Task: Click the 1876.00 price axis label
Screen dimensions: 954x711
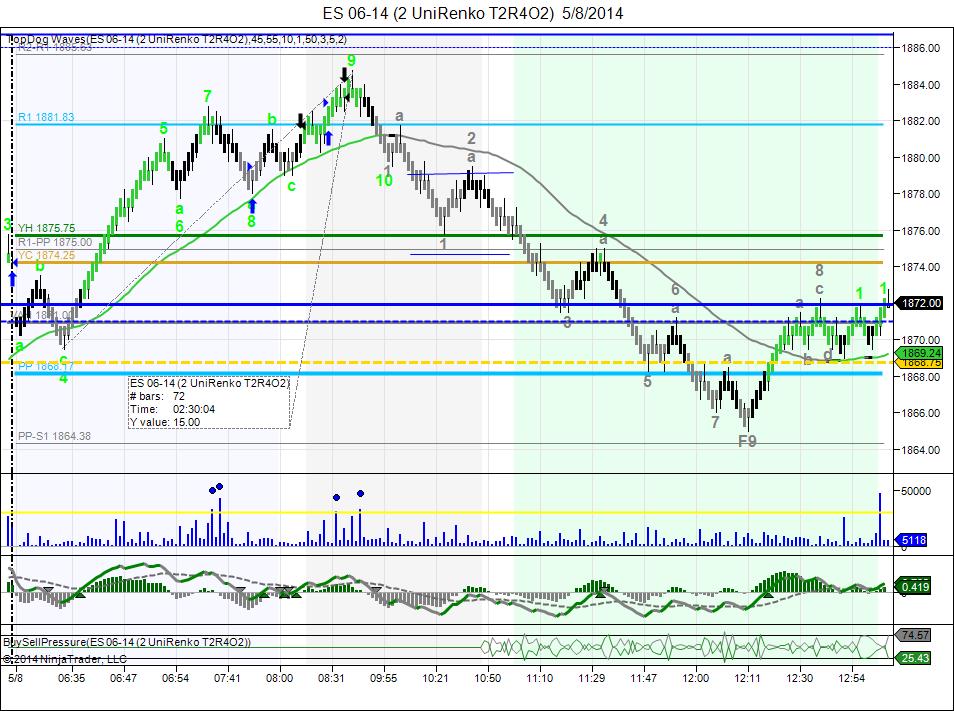Action: point(921,231)
